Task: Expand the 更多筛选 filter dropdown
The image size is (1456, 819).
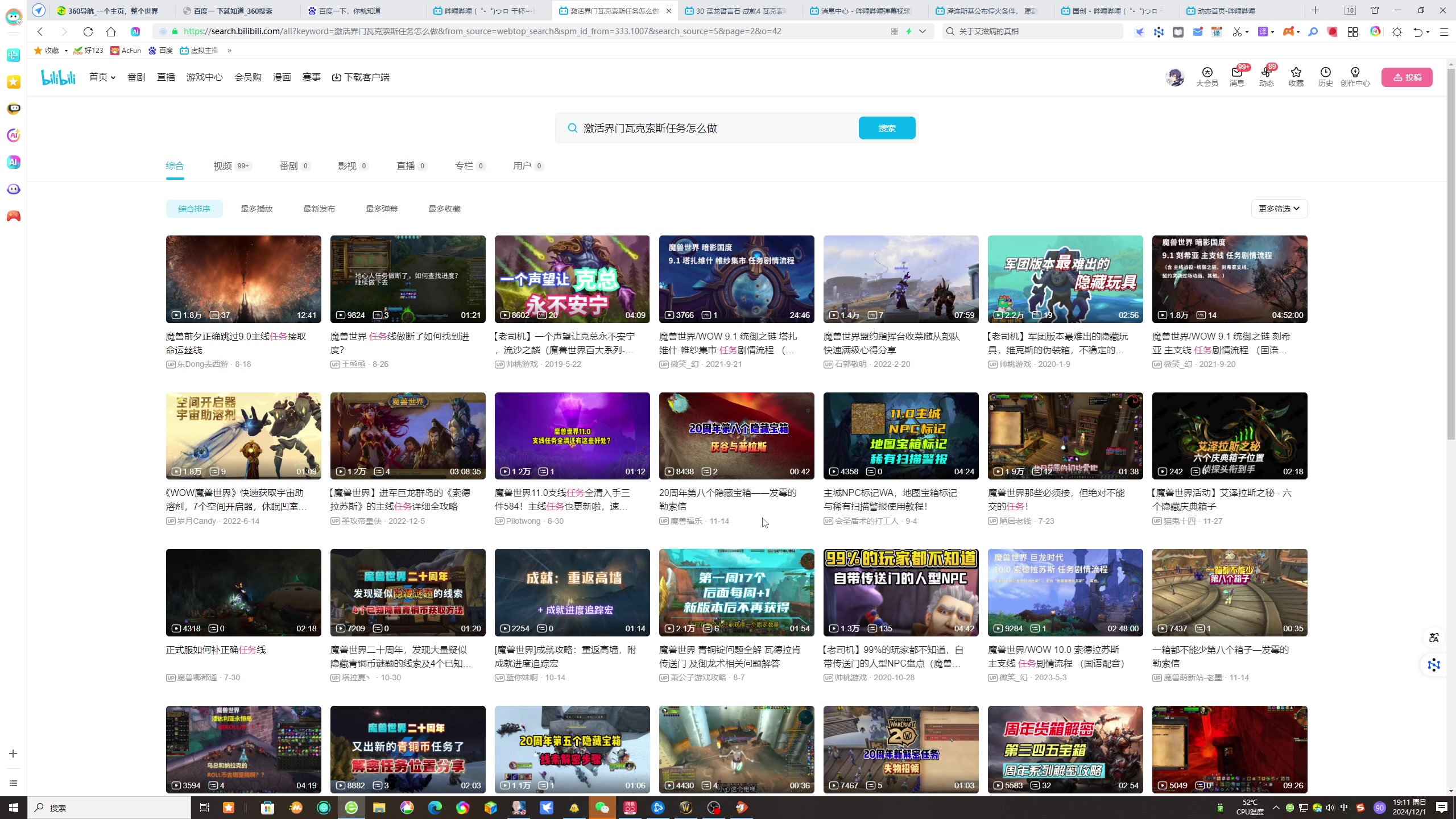Action: pos(1279,209)
